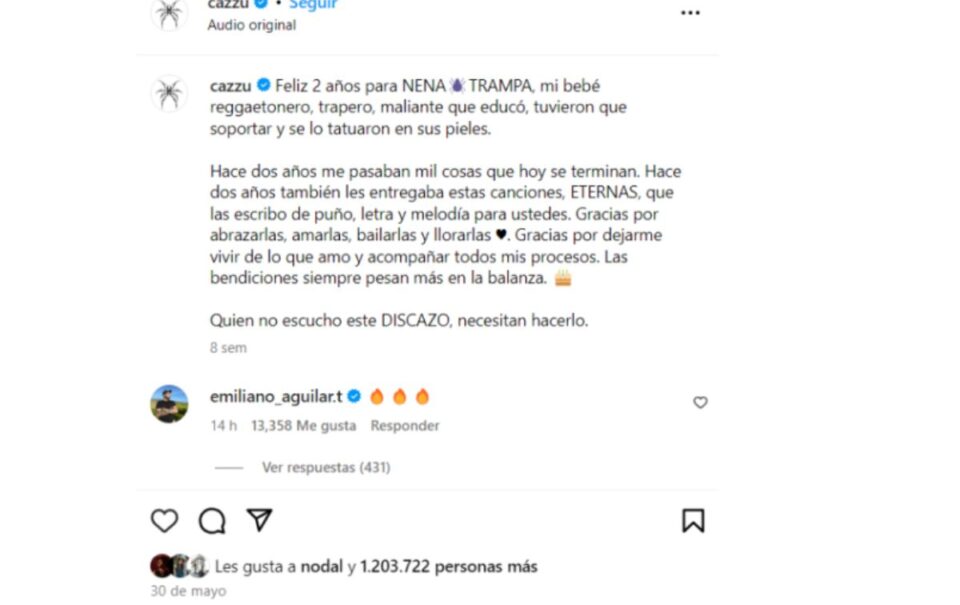The image size is (960, 605).
Task: Open the Audio original link
Action: [x=252, y=25]
